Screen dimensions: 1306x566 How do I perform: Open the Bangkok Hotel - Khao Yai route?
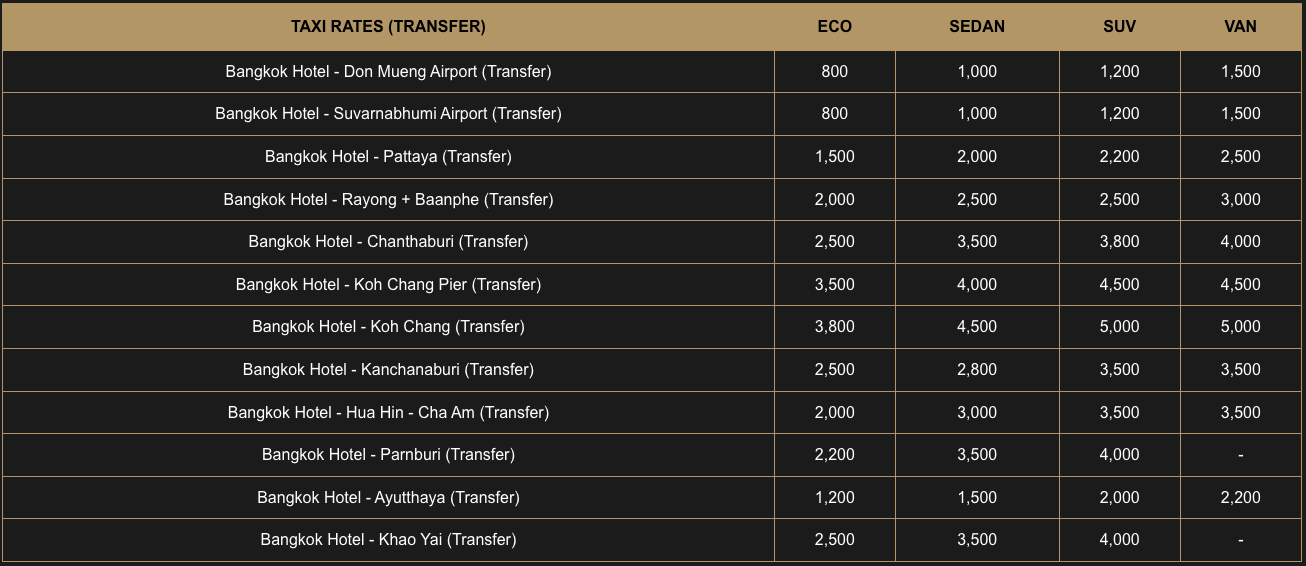(x=388, y=540)
